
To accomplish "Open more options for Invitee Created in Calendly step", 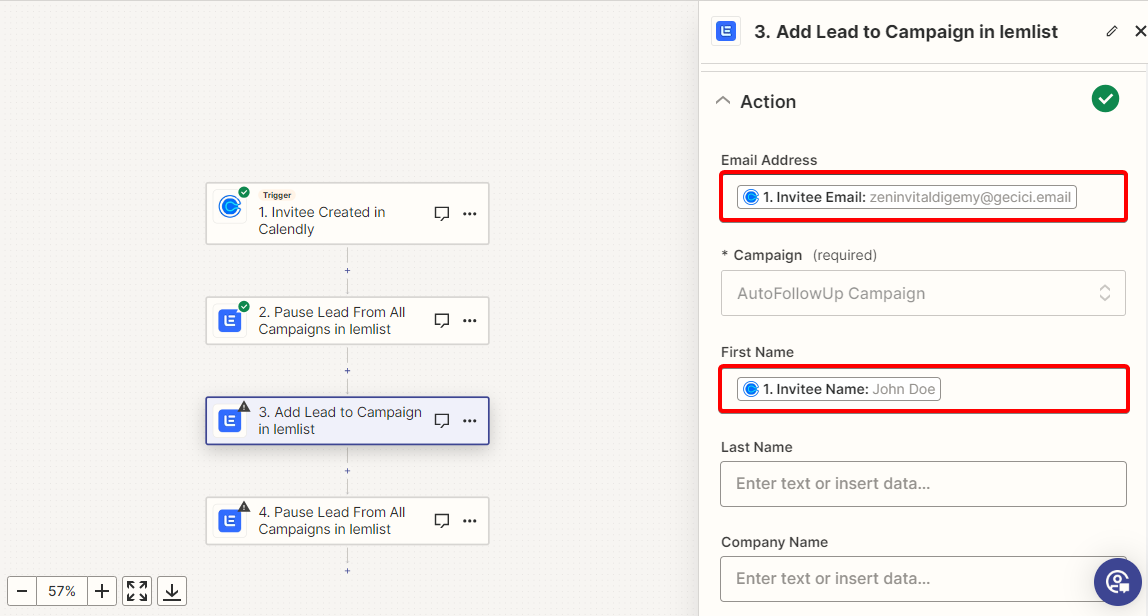I will pos(470,214).
